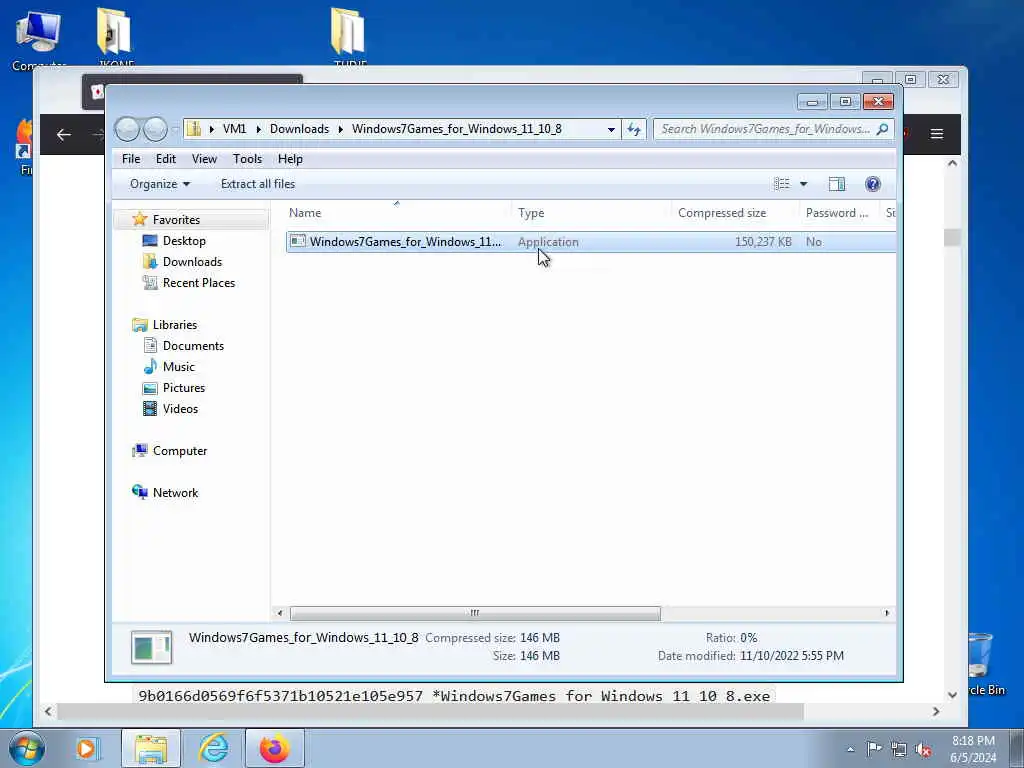Image resolution: width=1024 pixels, height=768 pixels.
Task: Open the Music library
Action: tap(178, 366)
